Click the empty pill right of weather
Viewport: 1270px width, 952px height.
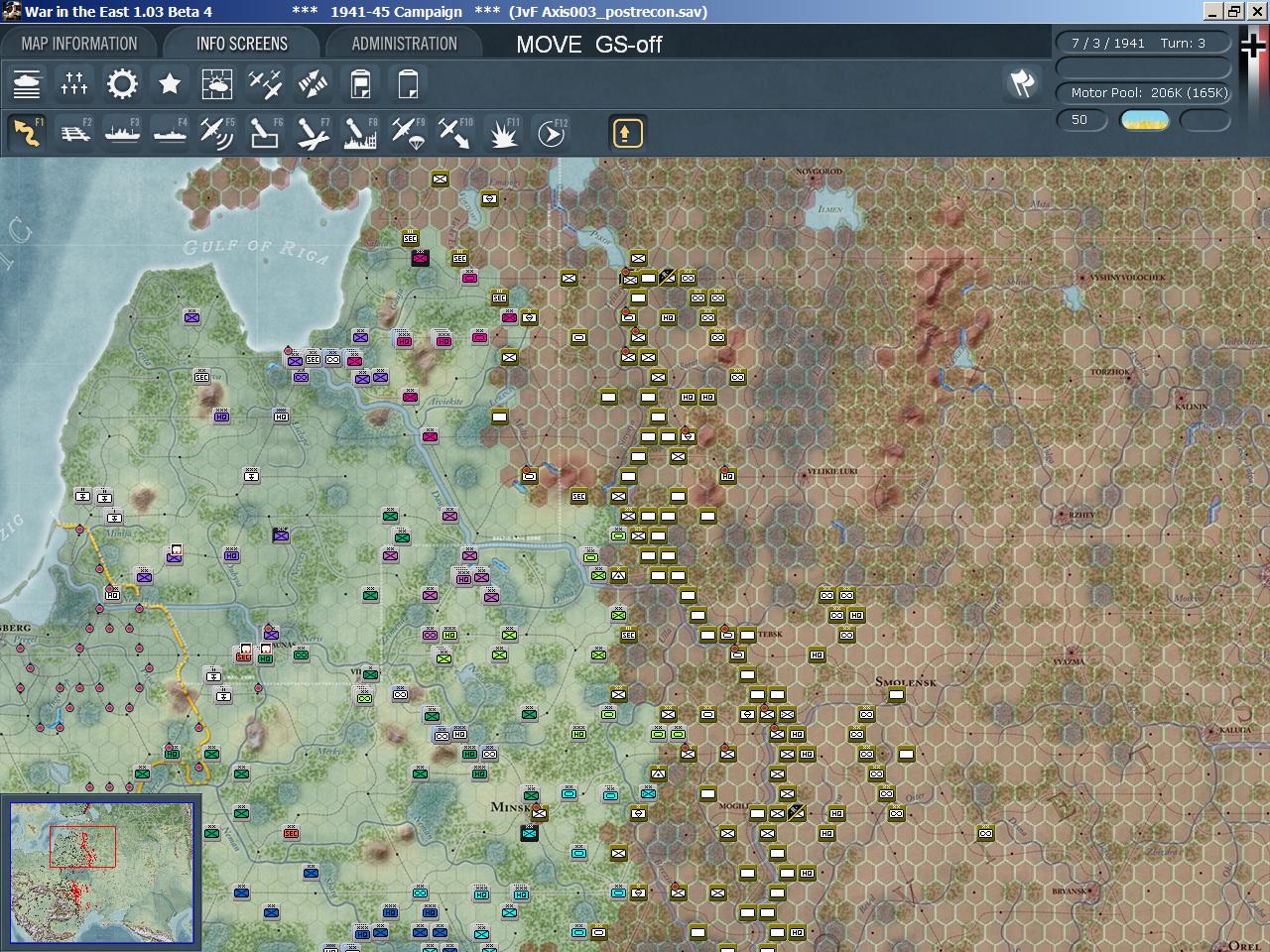(1206, 120)
